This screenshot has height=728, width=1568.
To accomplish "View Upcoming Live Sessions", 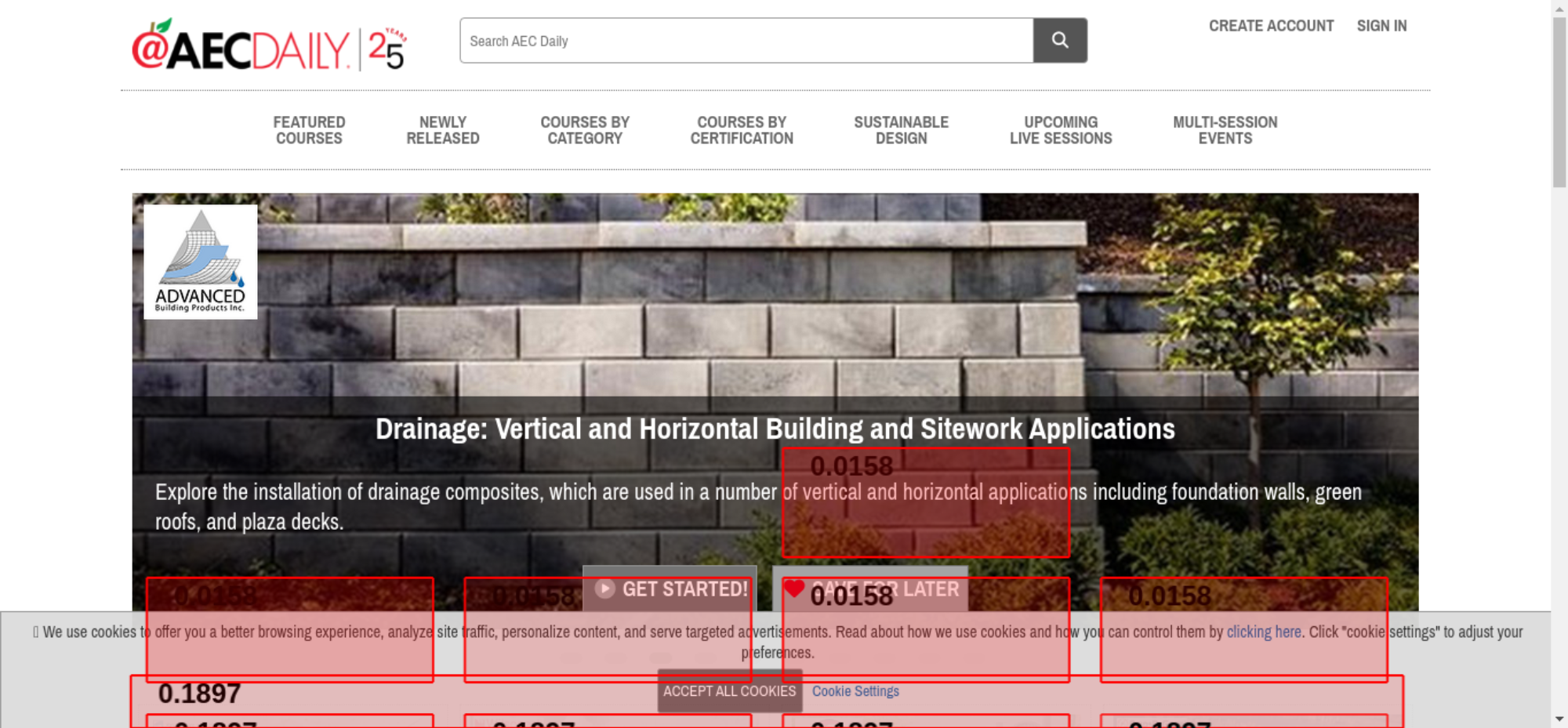I will (1060, 130).
